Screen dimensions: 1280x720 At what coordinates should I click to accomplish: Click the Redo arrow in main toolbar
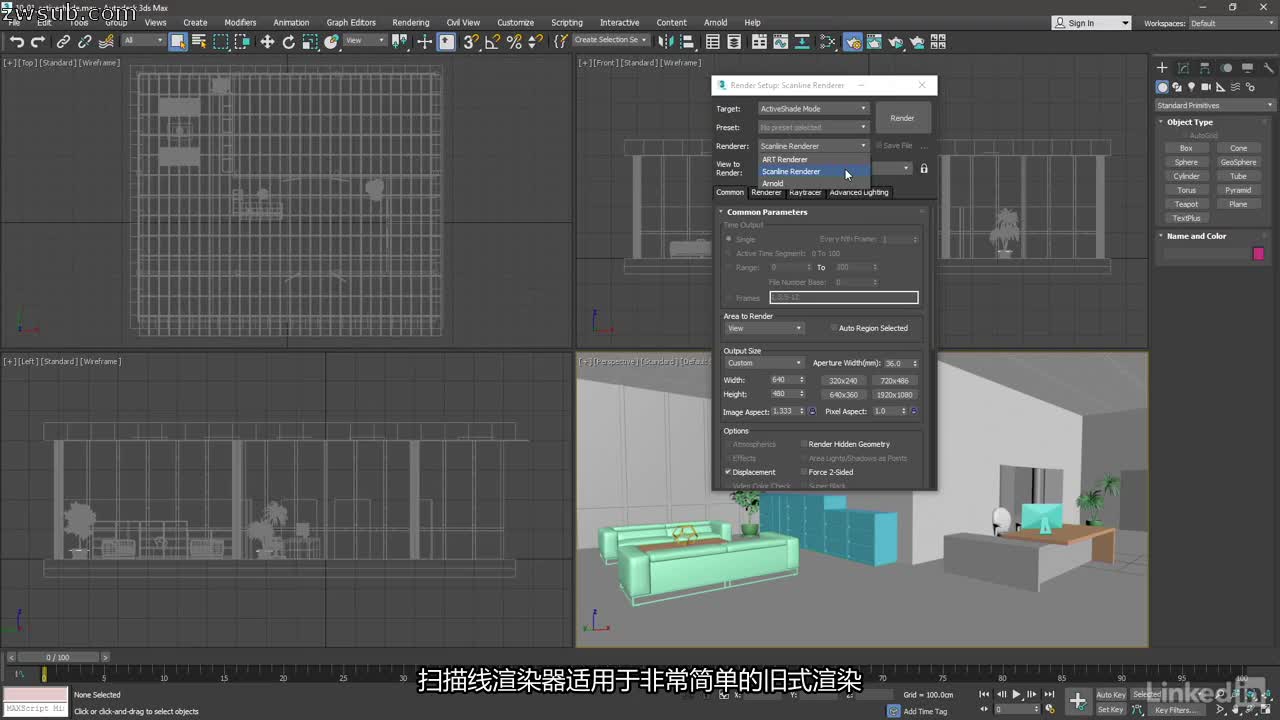pos(38,42)
